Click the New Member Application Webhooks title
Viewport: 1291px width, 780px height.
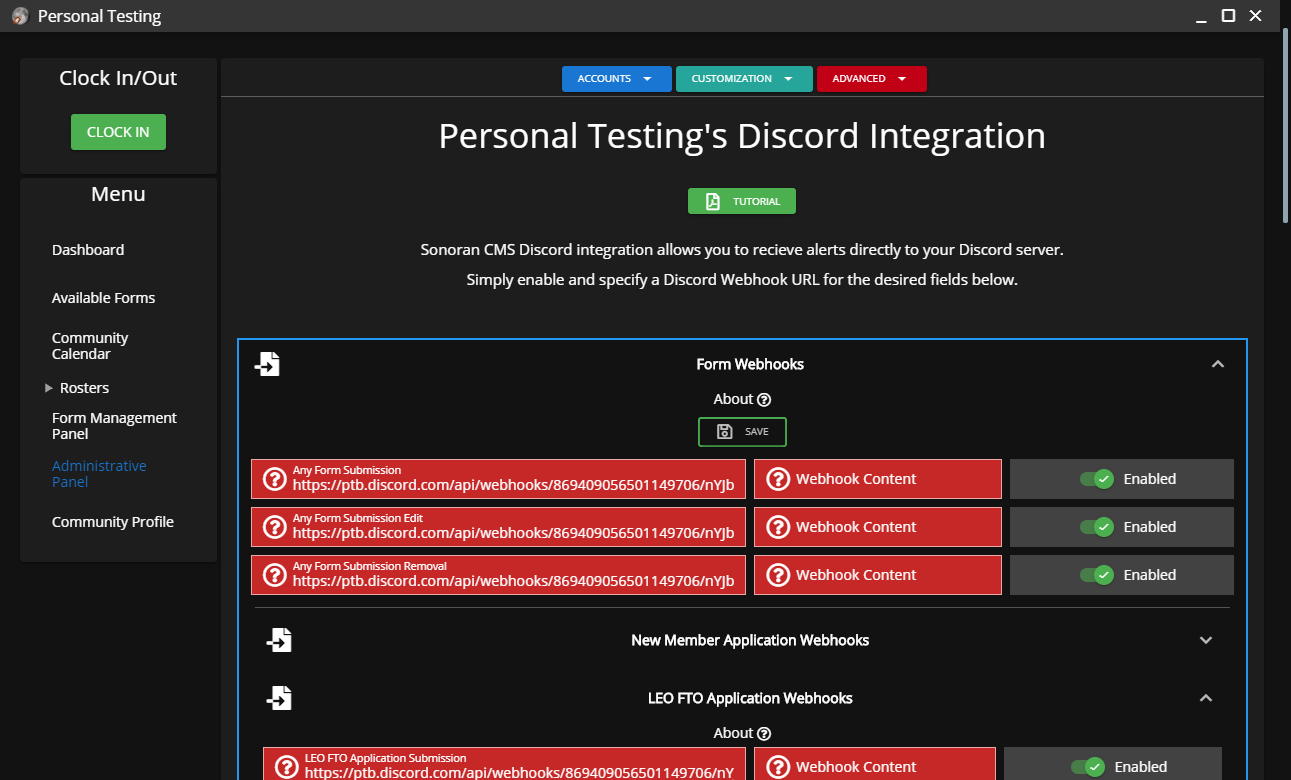(x=750, y=640)
